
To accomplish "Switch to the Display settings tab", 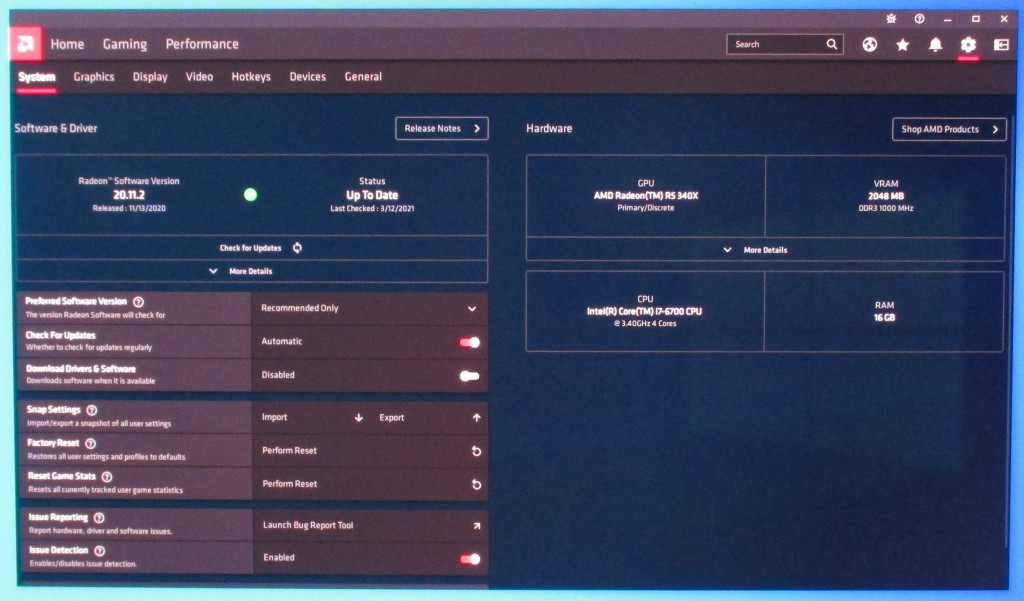I will (x=150, y=76).
